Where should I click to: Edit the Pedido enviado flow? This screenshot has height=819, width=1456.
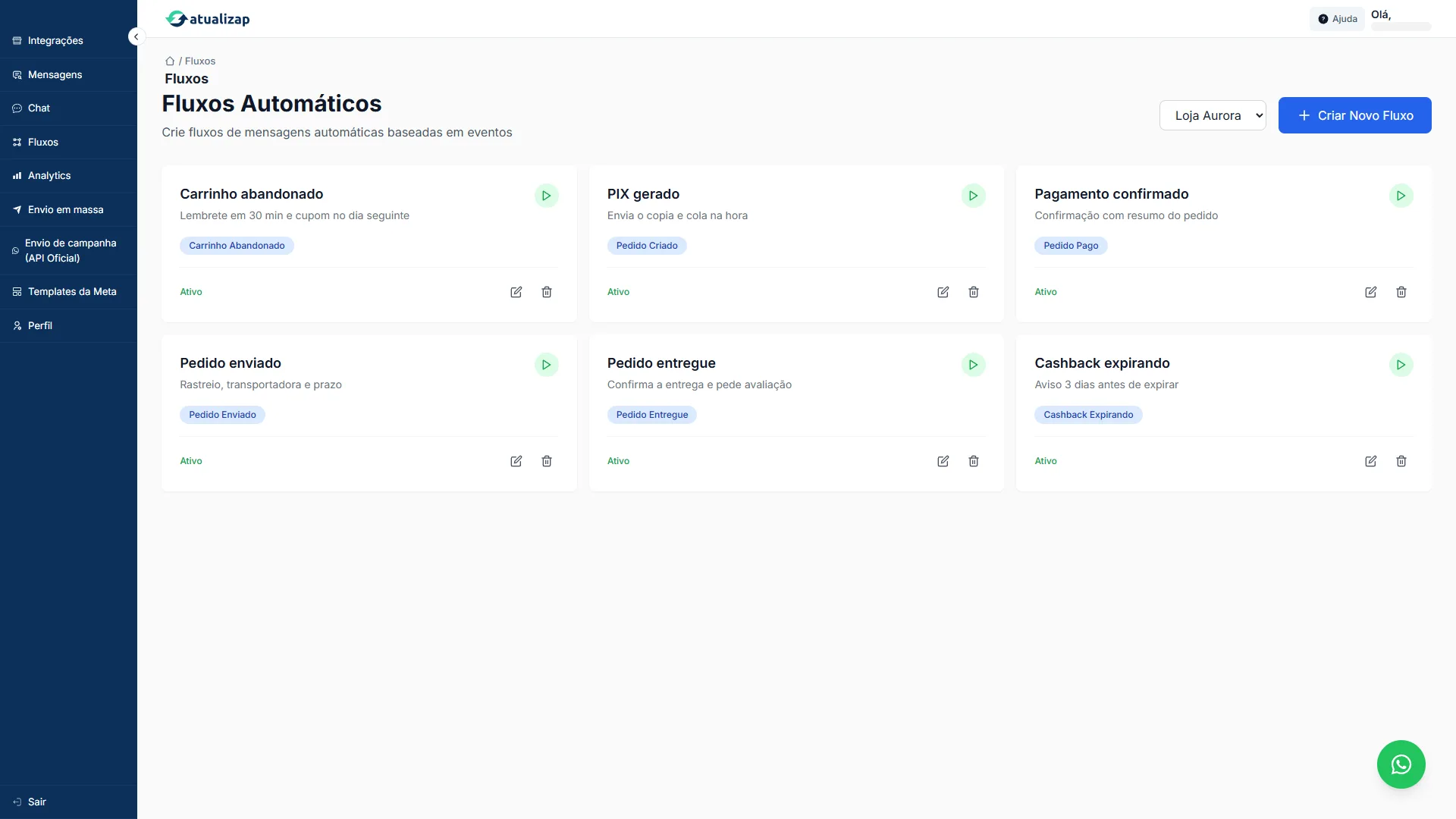click(x=516, y=461)
